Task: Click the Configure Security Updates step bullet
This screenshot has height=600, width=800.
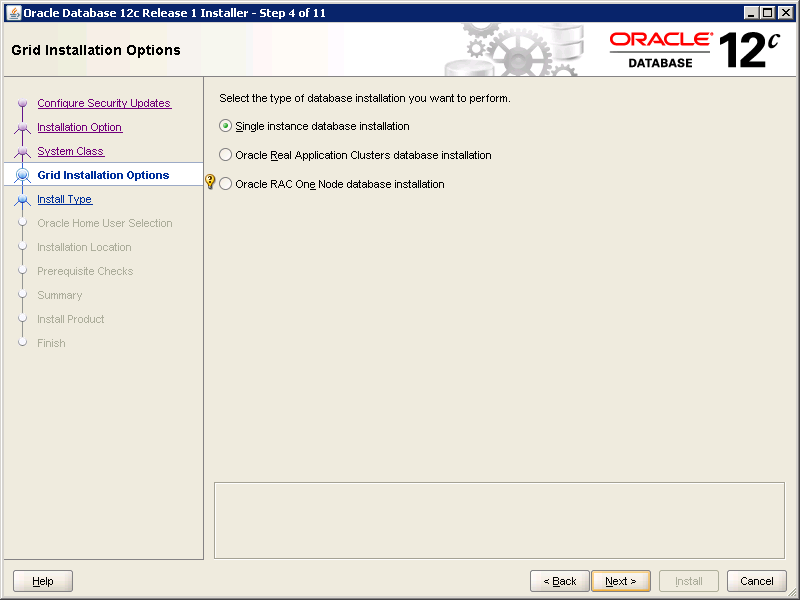Action: click(22, 103)
